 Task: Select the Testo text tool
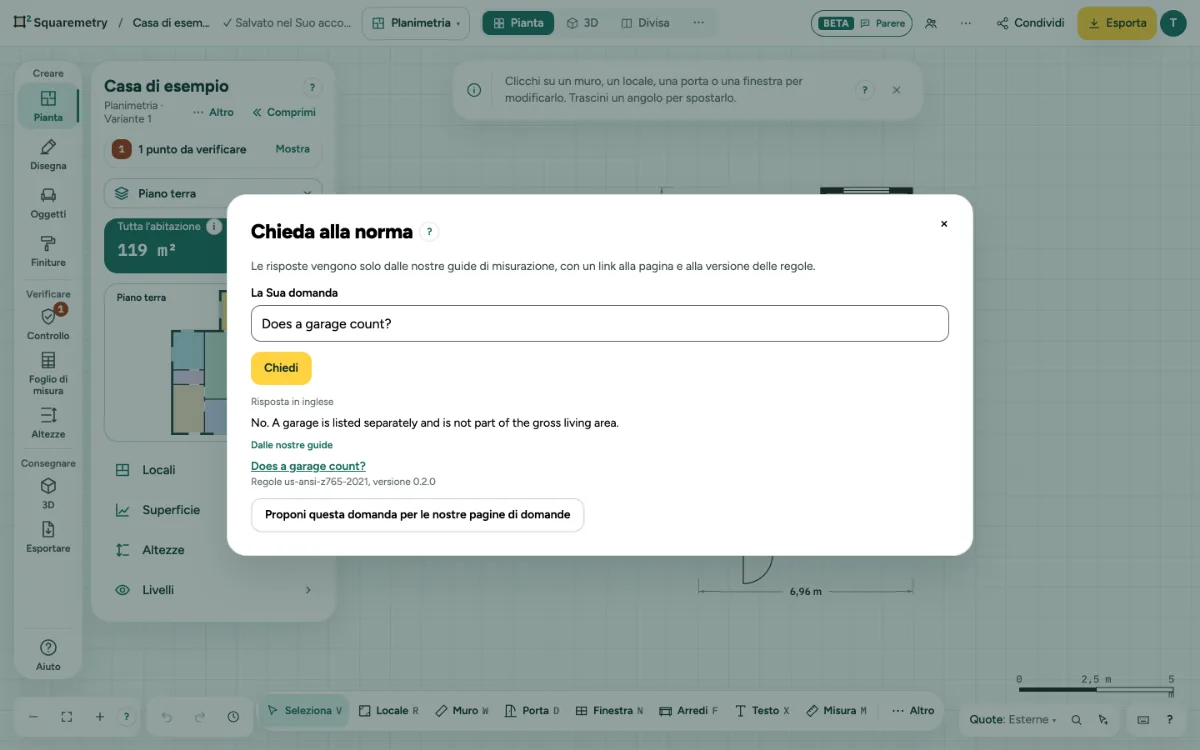tap(762, 711)
